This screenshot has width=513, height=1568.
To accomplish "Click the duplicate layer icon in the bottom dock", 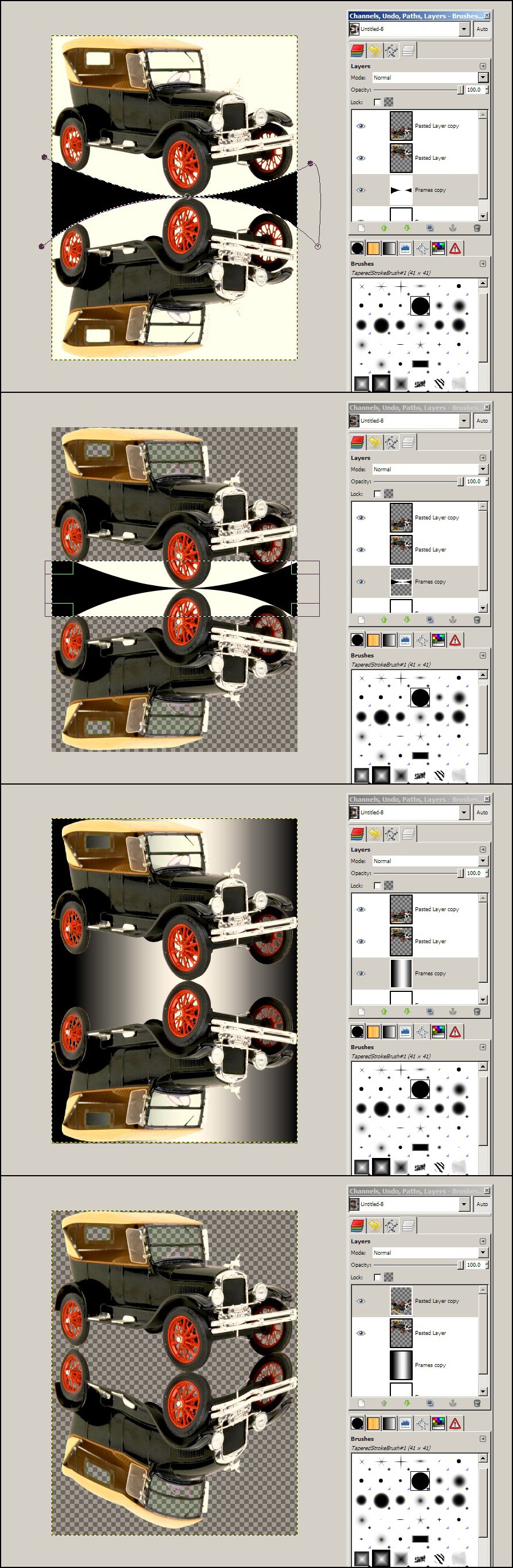I will [x=430, y=1403].
